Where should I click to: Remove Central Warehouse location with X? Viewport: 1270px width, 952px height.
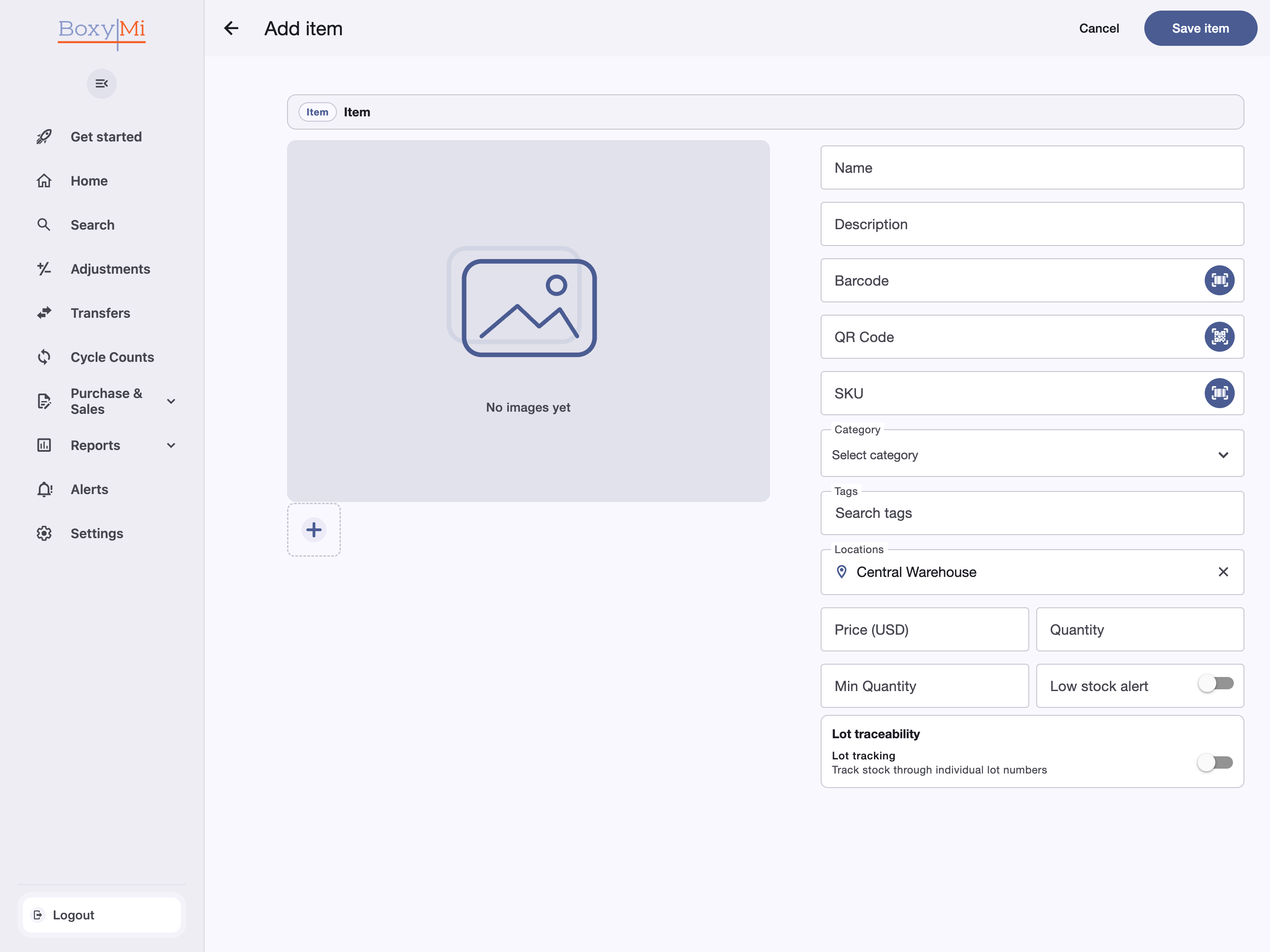(1224, 572)
